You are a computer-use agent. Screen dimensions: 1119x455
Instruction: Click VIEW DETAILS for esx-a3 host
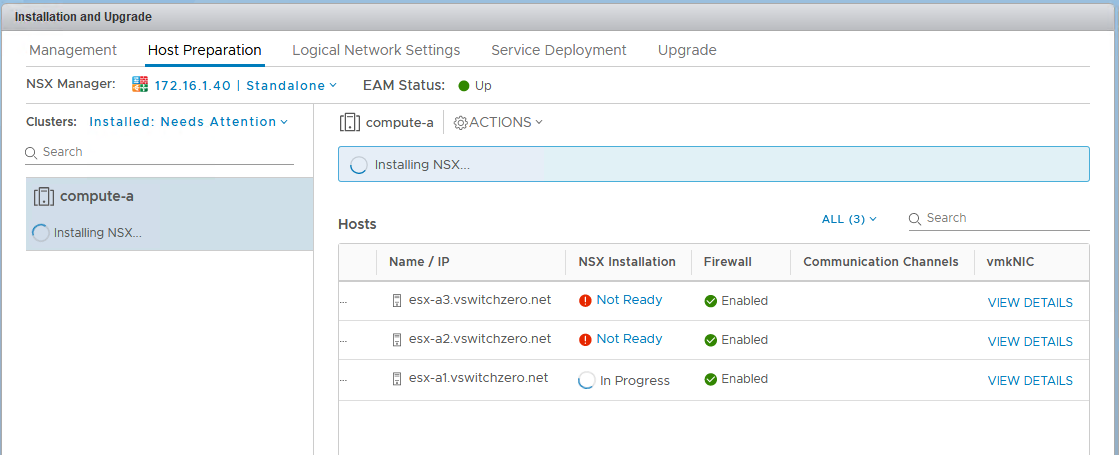tap(1029, 303)
